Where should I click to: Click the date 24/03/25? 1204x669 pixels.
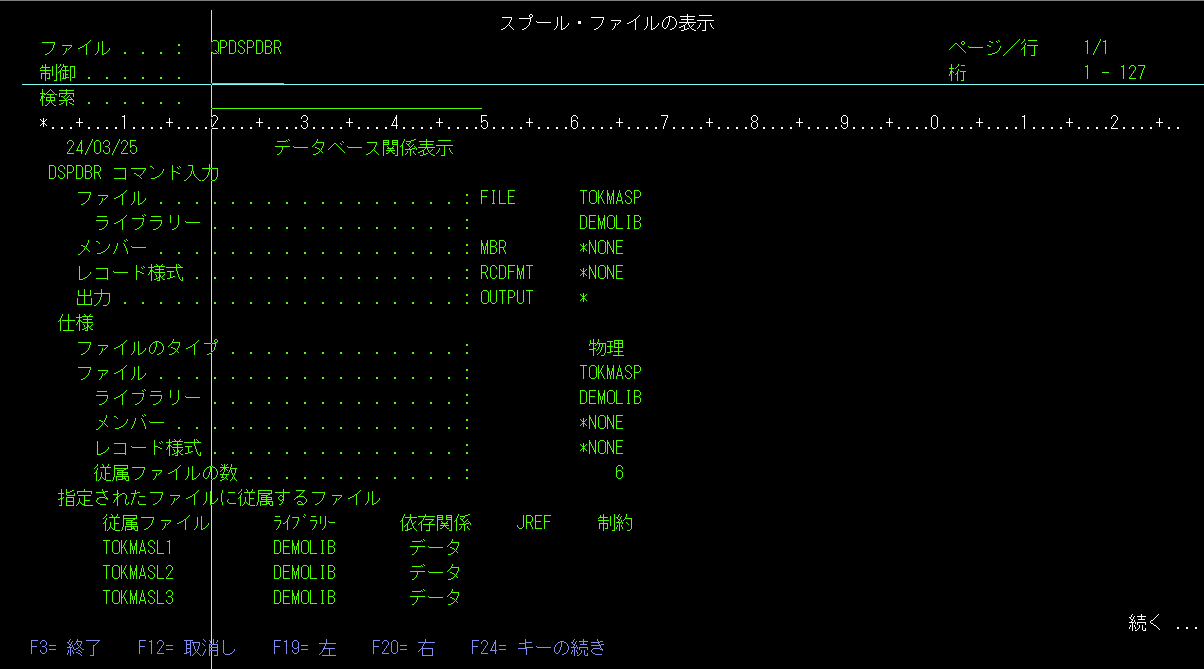[102, 148]
